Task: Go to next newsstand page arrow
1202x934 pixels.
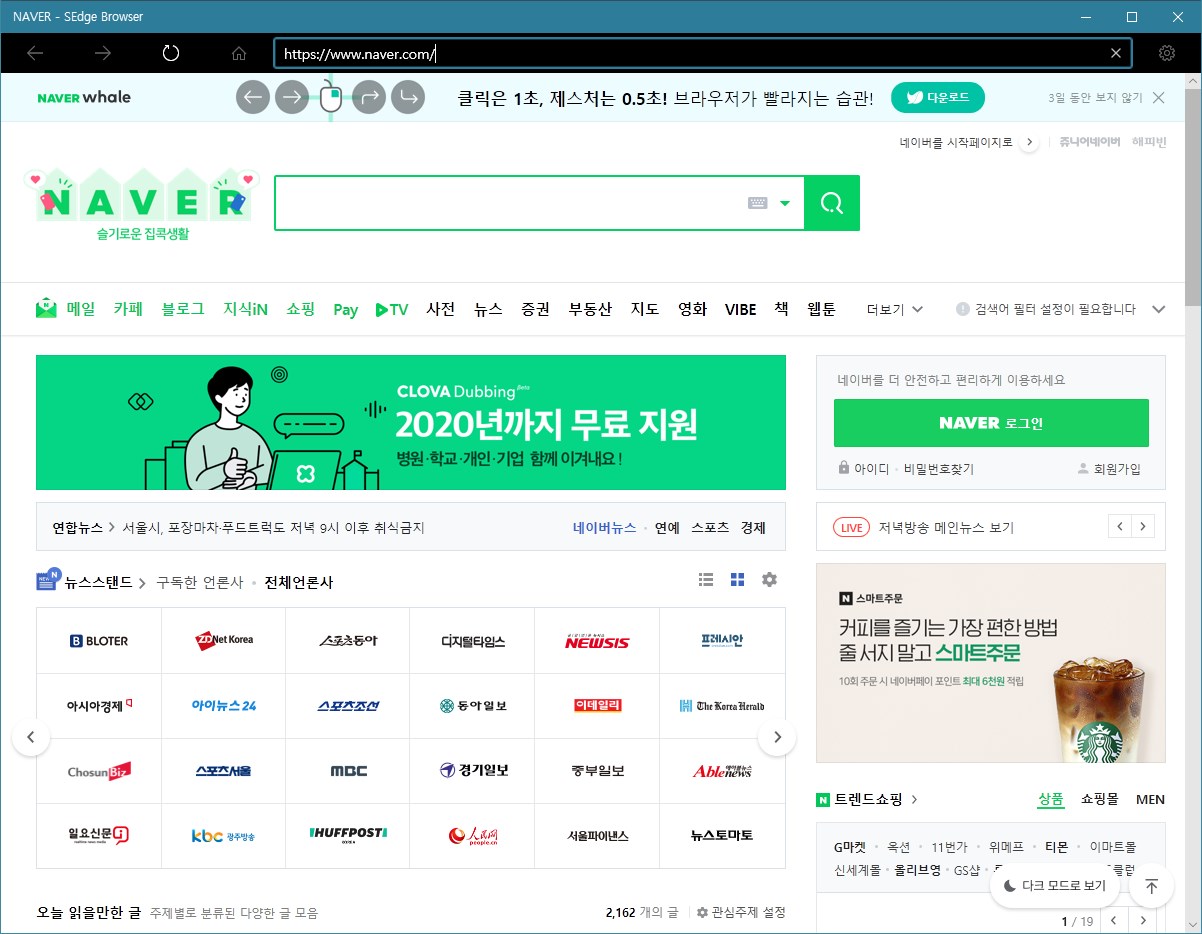Action: coord(777,738)
